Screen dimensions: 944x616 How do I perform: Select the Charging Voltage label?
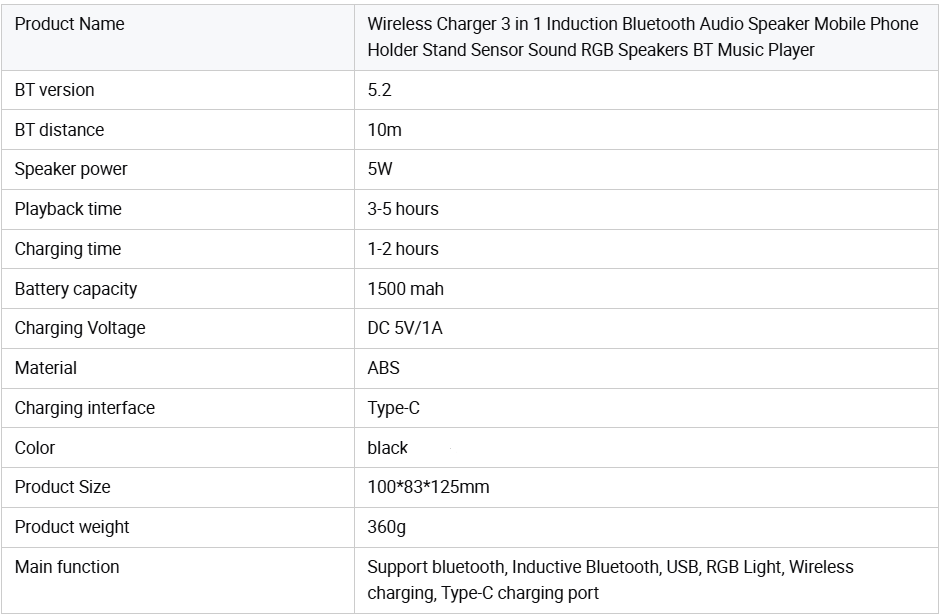[80, 328]
